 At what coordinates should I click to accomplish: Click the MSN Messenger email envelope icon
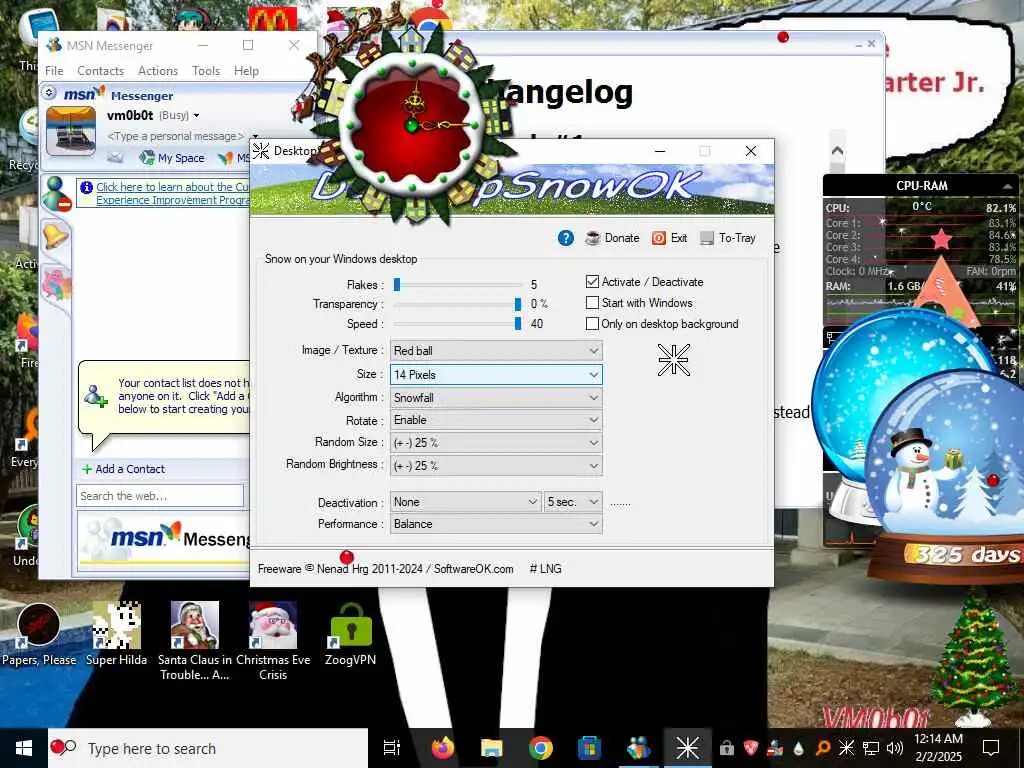point(115,157)
